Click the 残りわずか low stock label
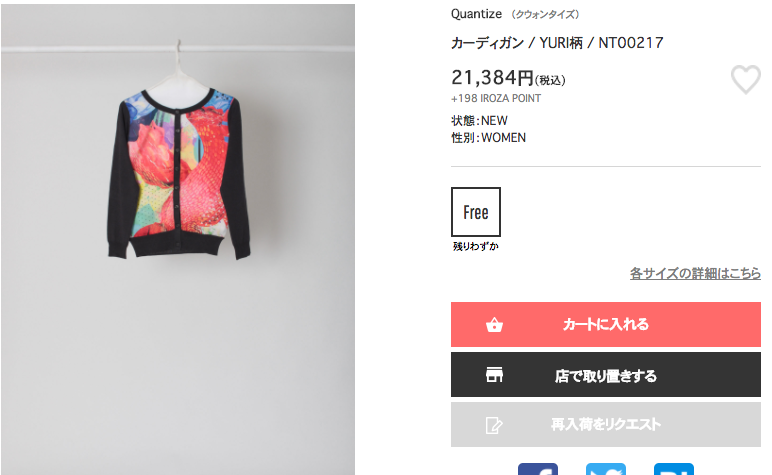772x475 pixels. (x=476, y=246)
